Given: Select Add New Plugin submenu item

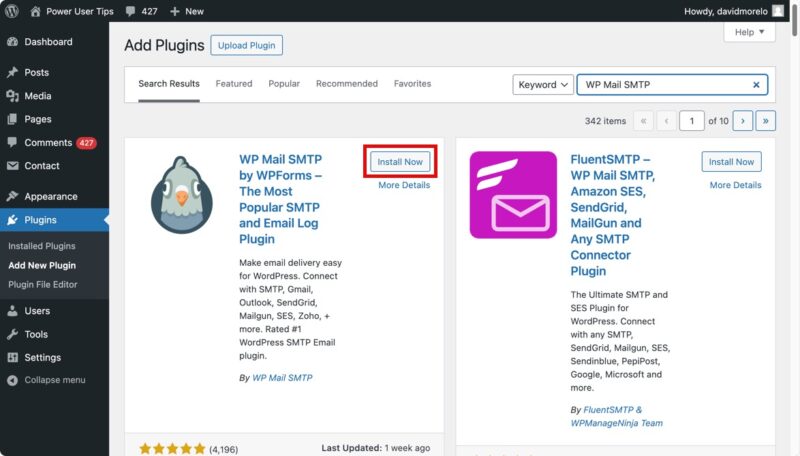Looking at the screenshot, I should click(42, 265).
